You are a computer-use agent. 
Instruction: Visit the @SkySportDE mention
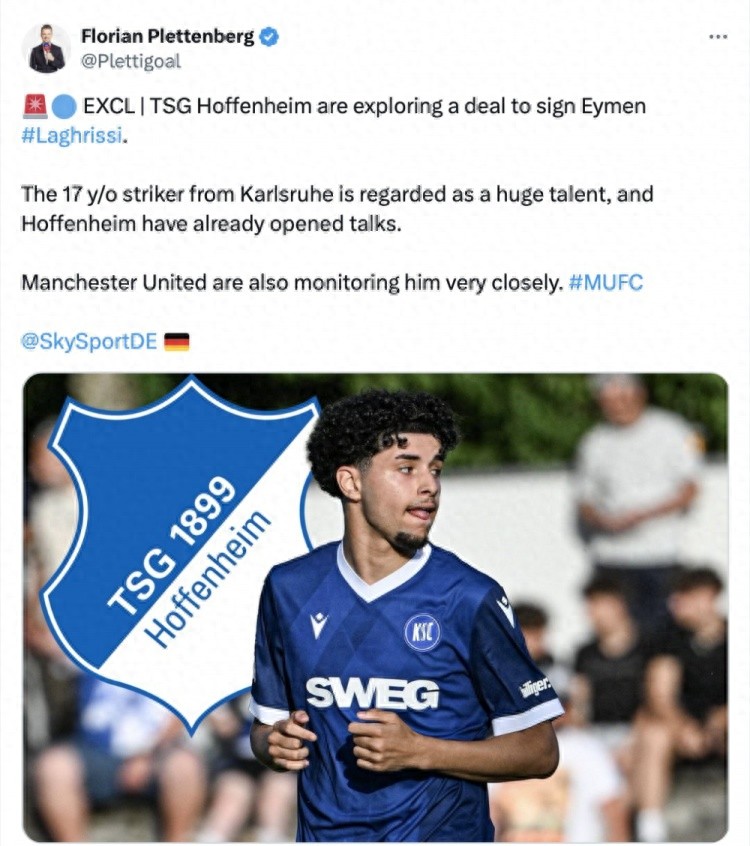89,341
